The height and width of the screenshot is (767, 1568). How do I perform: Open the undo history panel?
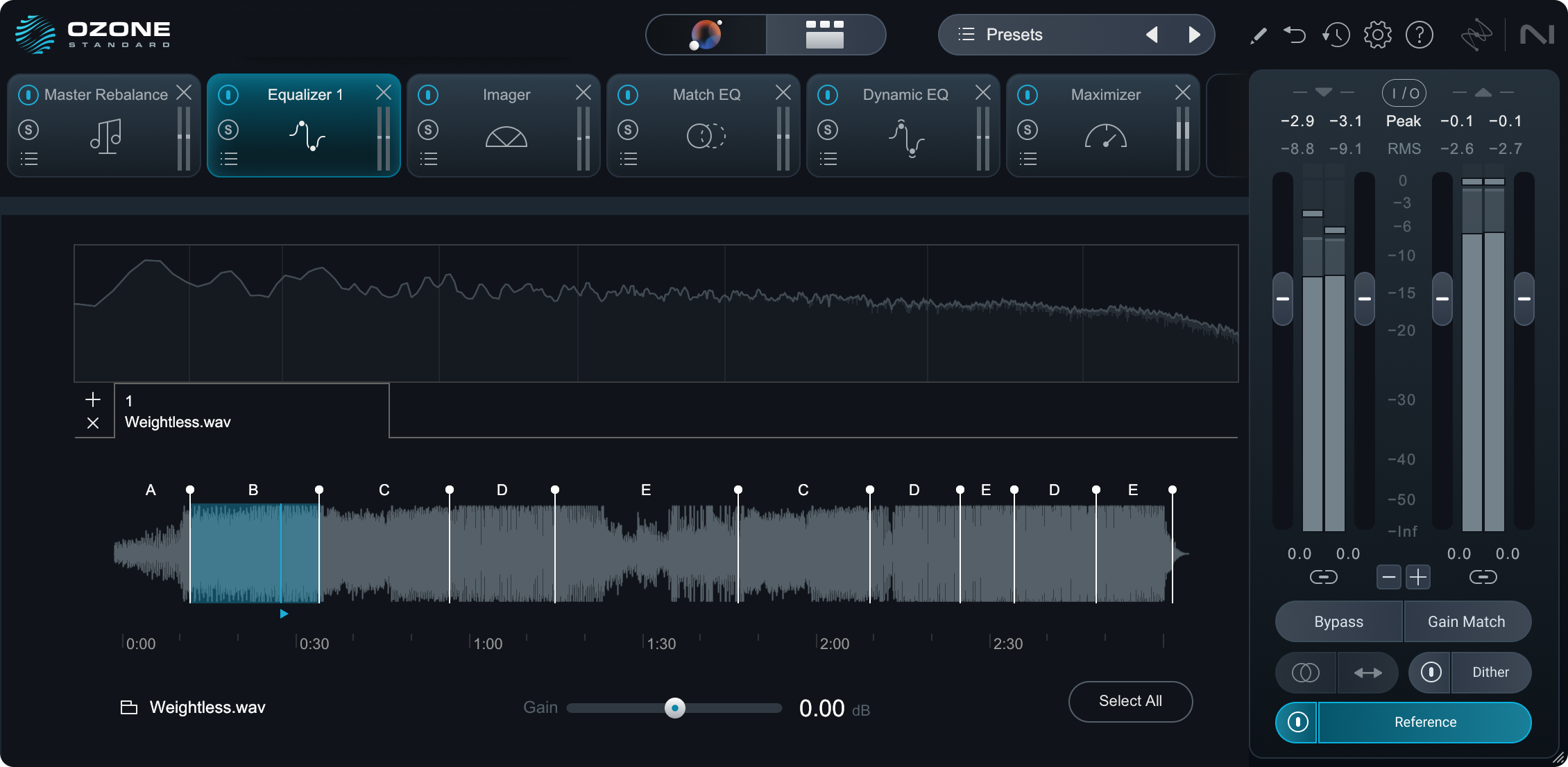point(1337,34)
